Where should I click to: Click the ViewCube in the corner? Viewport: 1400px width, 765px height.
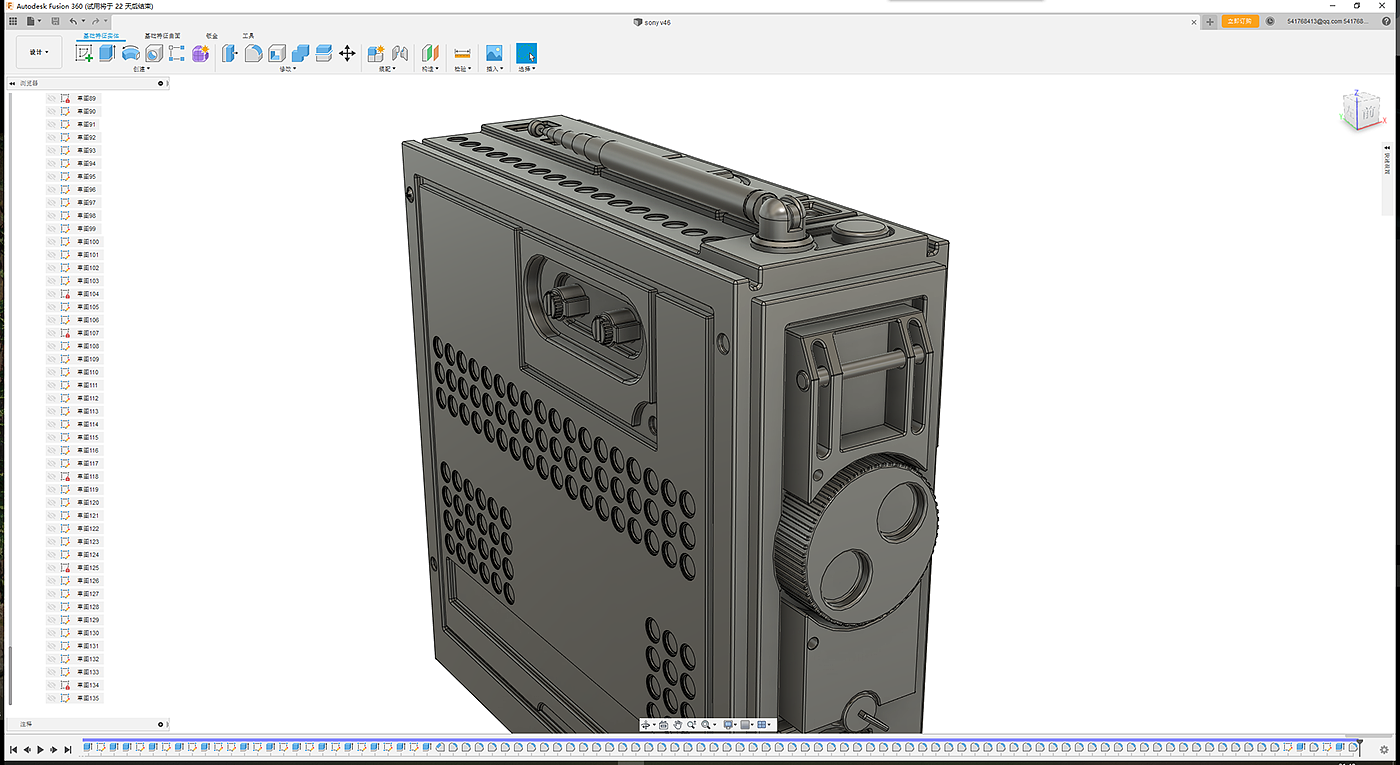coord(1360,110)
